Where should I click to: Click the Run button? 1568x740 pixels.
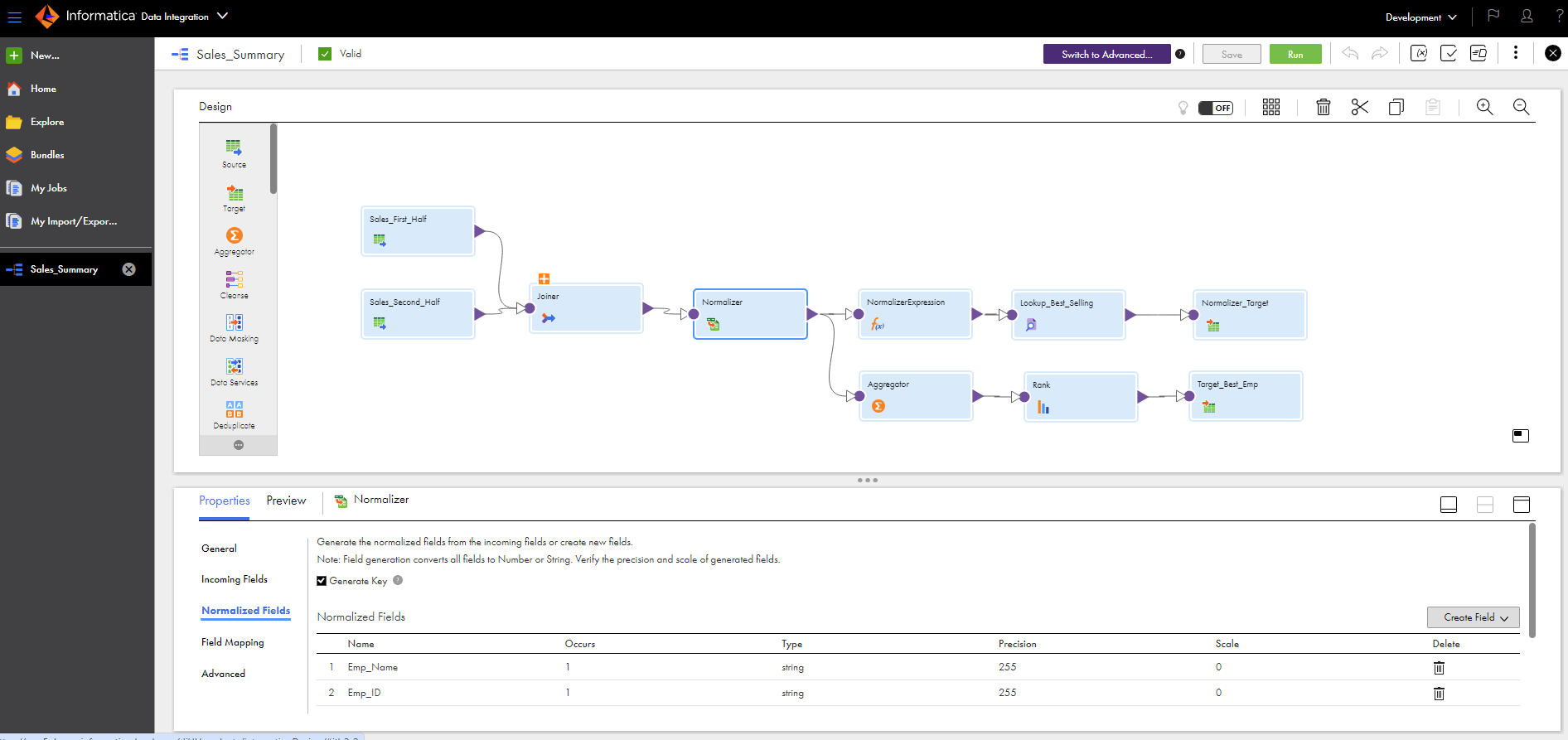point(1295,55)
